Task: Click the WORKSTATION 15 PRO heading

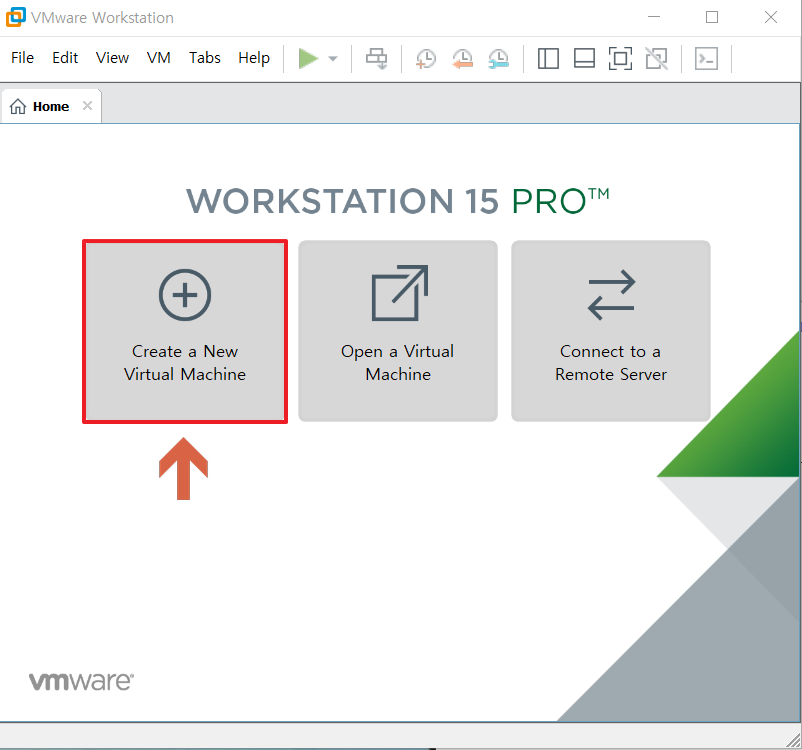Action: (398, 201)
